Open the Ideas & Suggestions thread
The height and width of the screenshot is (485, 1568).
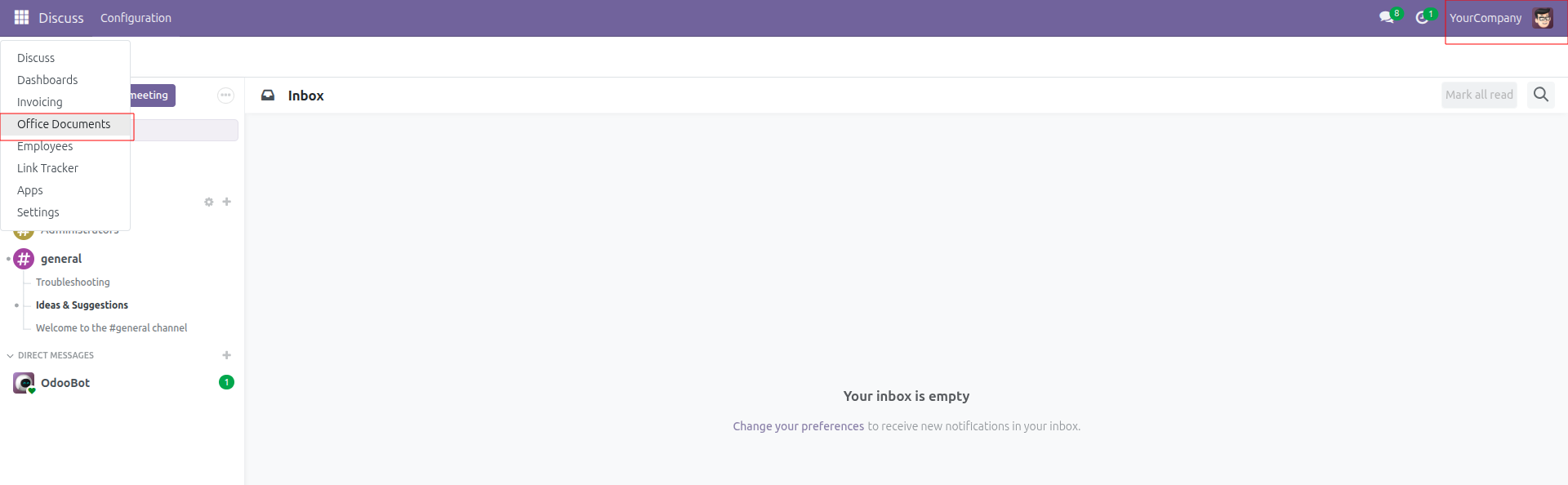82,305
